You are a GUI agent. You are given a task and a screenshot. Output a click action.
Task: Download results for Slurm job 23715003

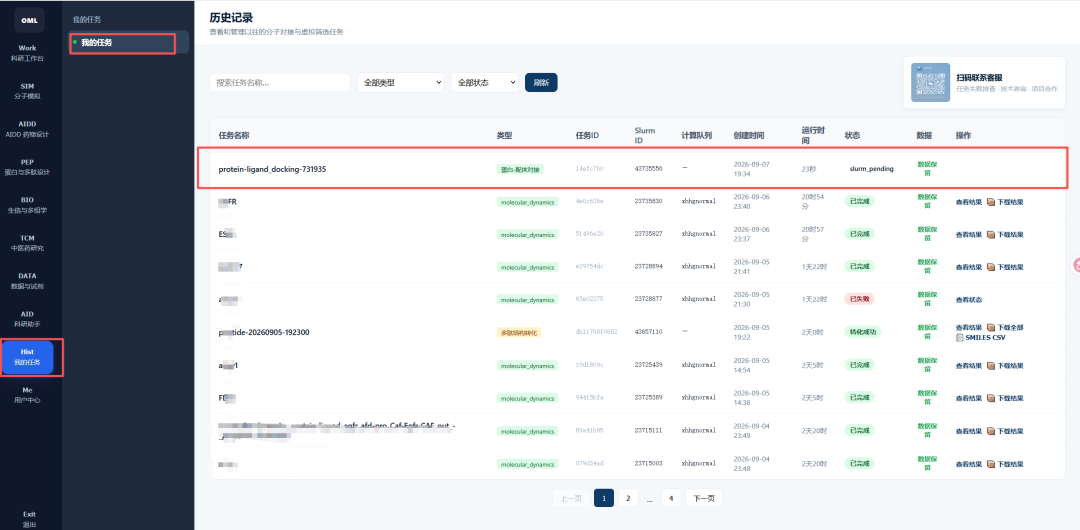click(1005, 465)
